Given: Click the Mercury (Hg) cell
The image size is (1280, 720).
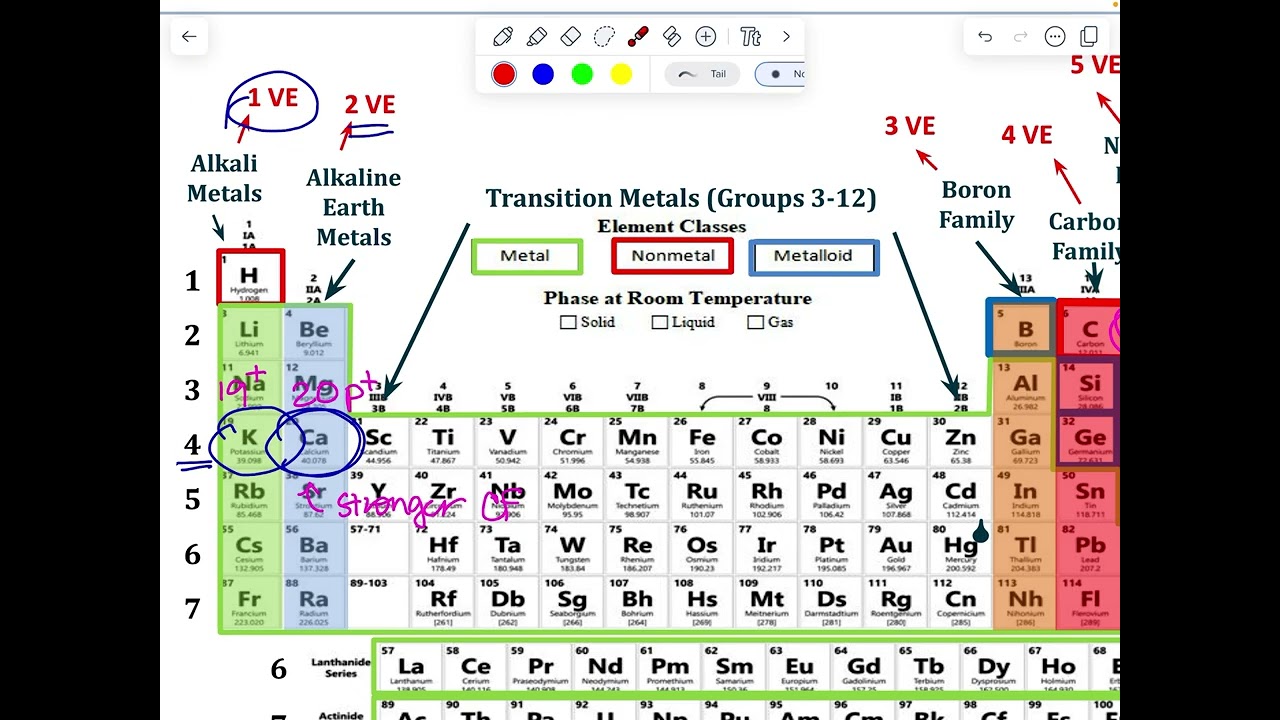Looking at the screenshot, I should [960, 550].
